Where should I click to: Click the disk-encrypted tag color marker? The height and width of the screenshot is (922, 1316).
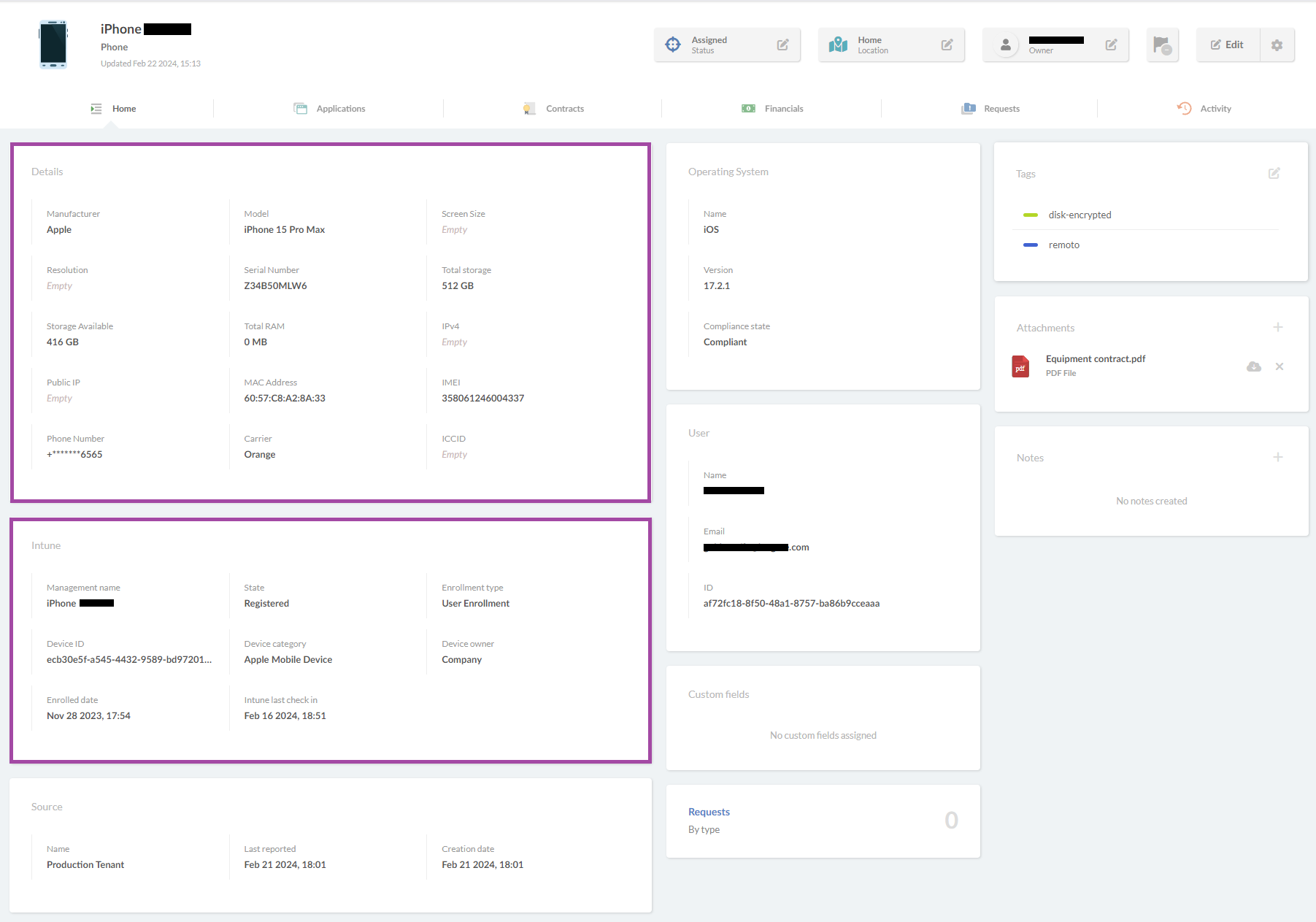coord(1031,215)
